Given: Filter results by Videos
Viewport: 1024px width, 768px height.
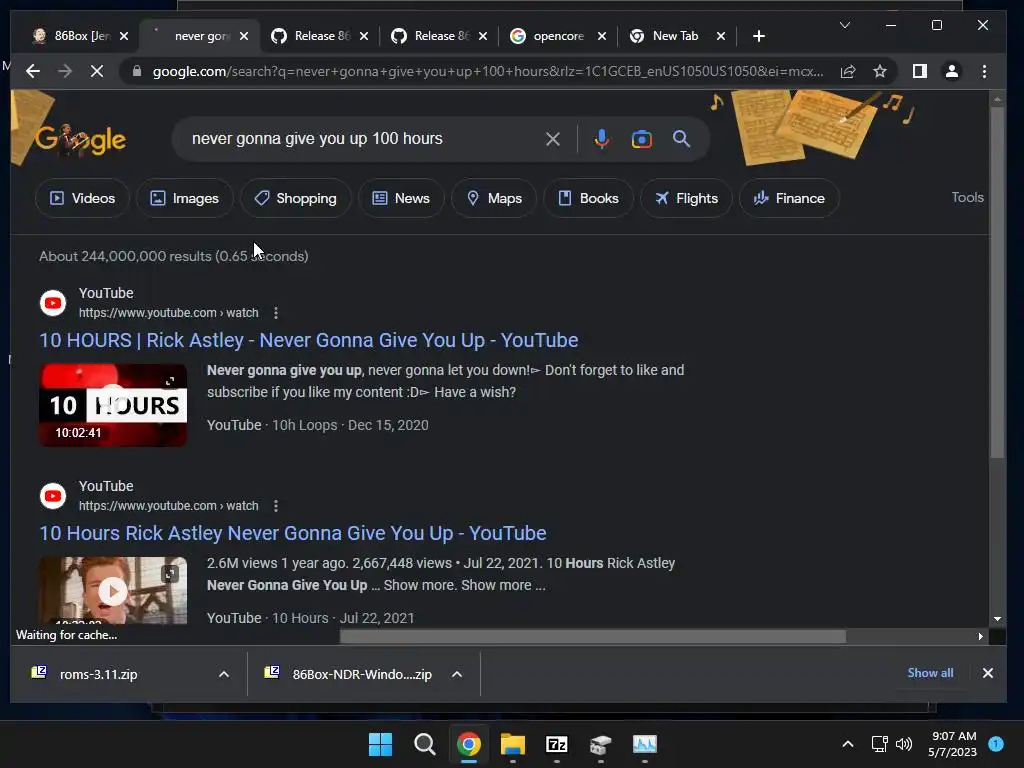Looking at the screenshot, I should coord(82,198).
